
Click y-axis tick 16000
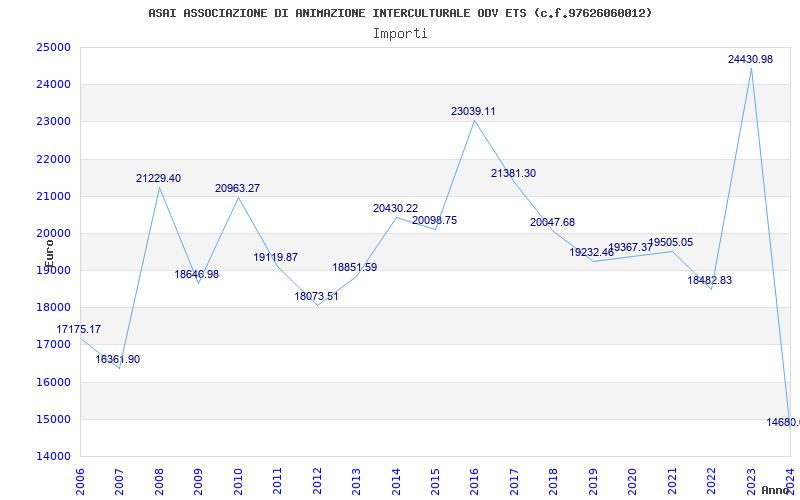tap(53, 382)
